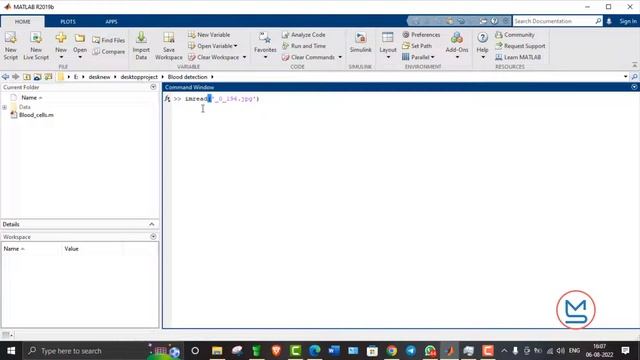Open Google Chrome from the taskbar
The height and width of the screenshot is (360, 640).
391,351
